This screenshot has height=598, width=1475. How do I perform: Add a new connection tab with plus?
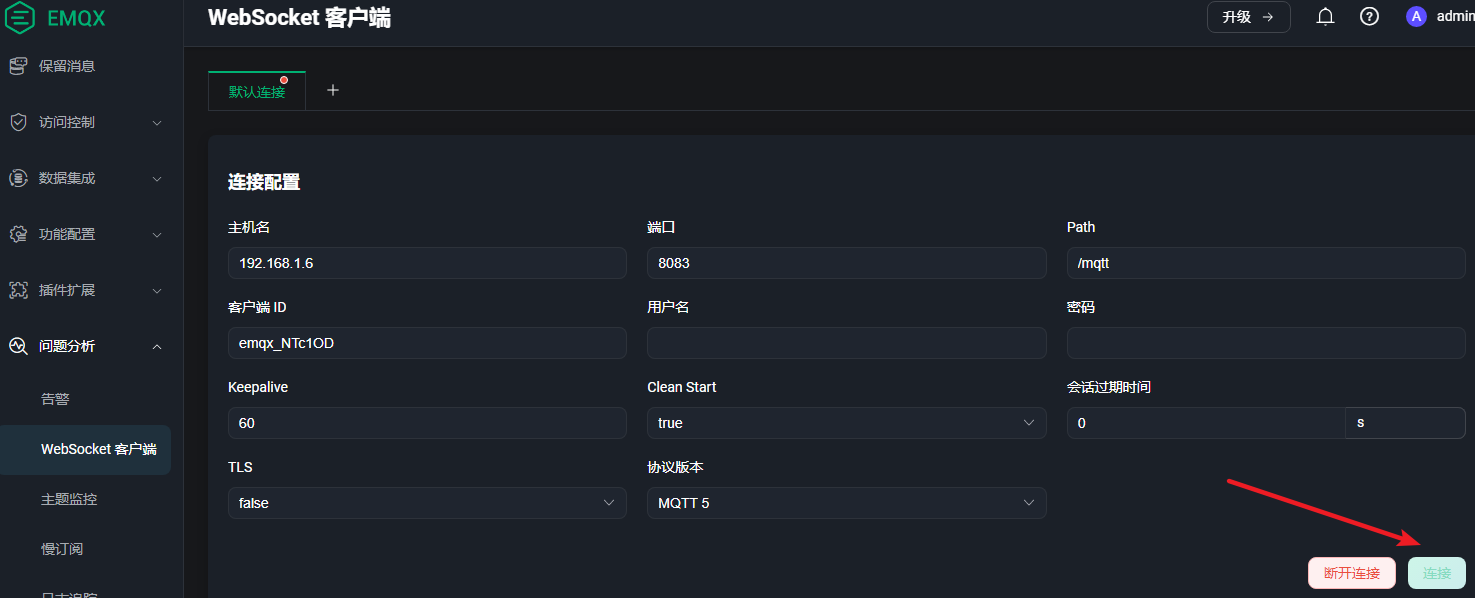[333, 90]
